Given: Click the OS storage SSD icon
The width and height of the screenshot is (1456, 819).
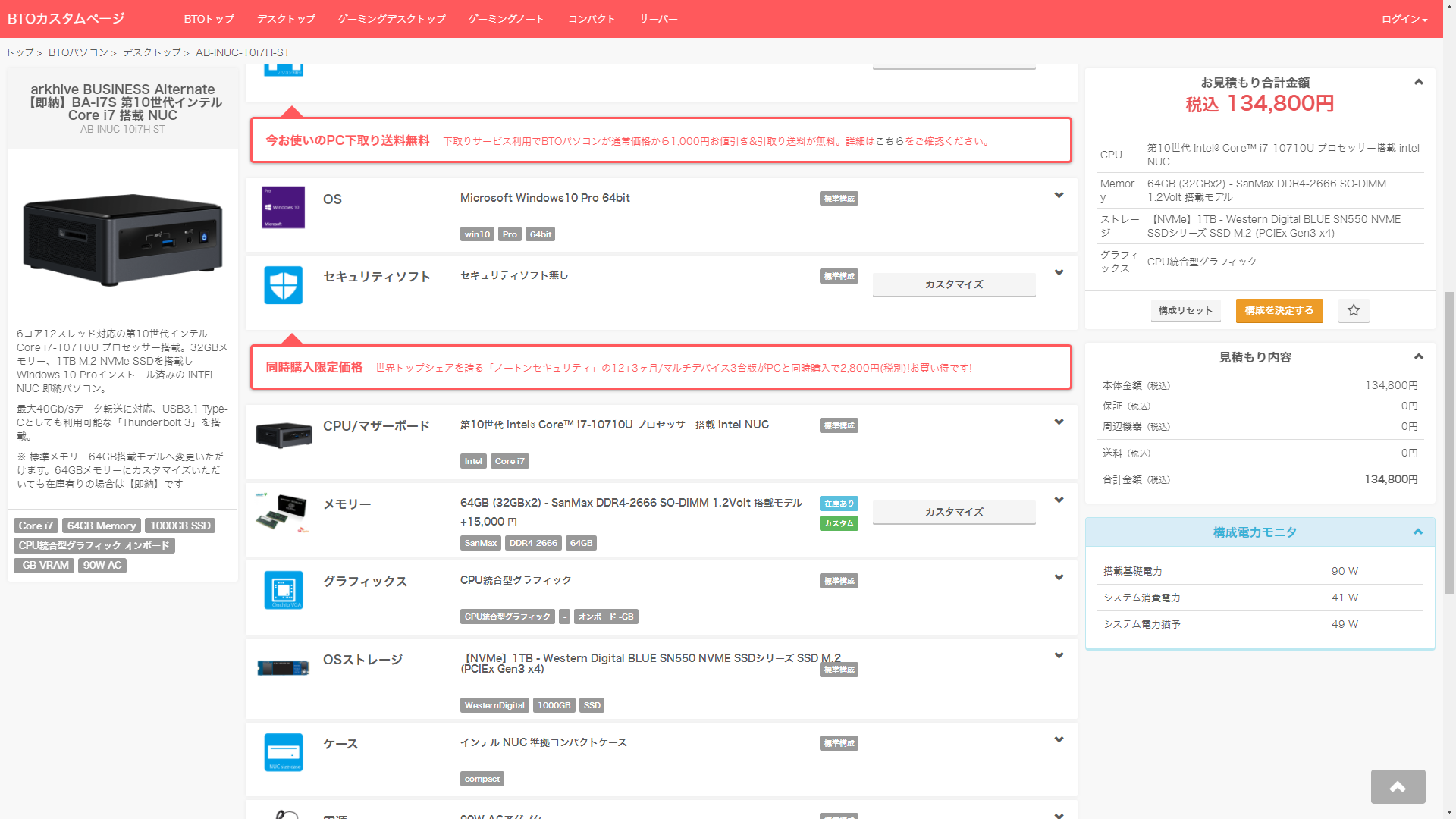Looking at the screenshot, I should pos(284,668).
